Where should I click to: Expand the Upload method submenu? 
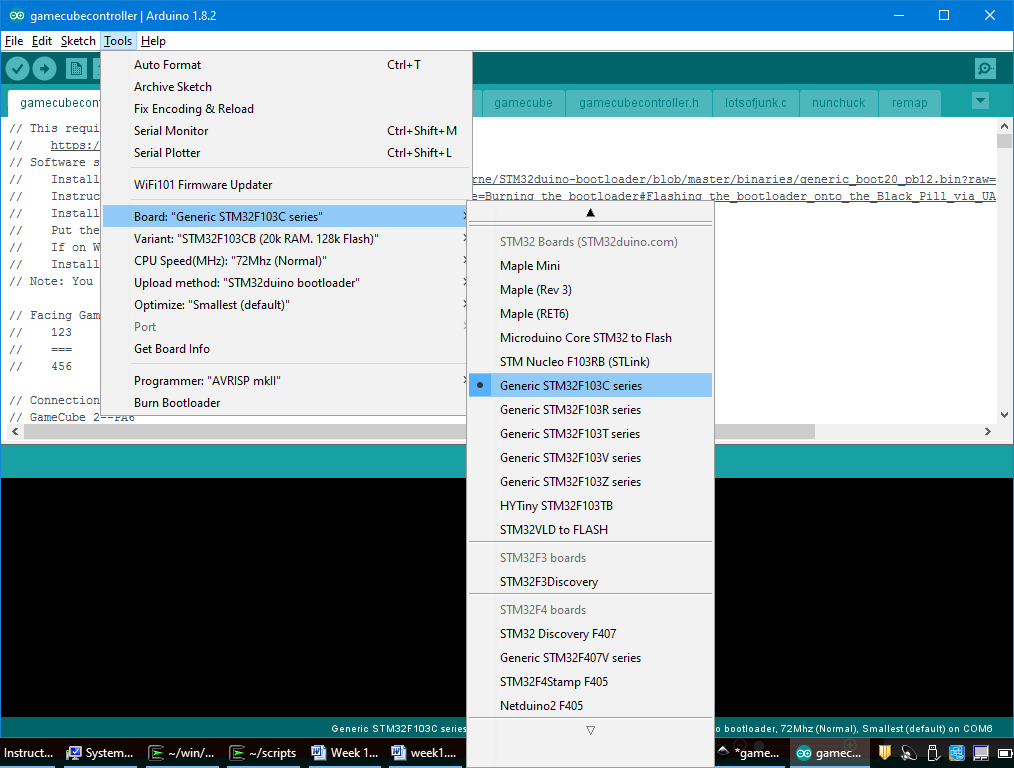285,283
